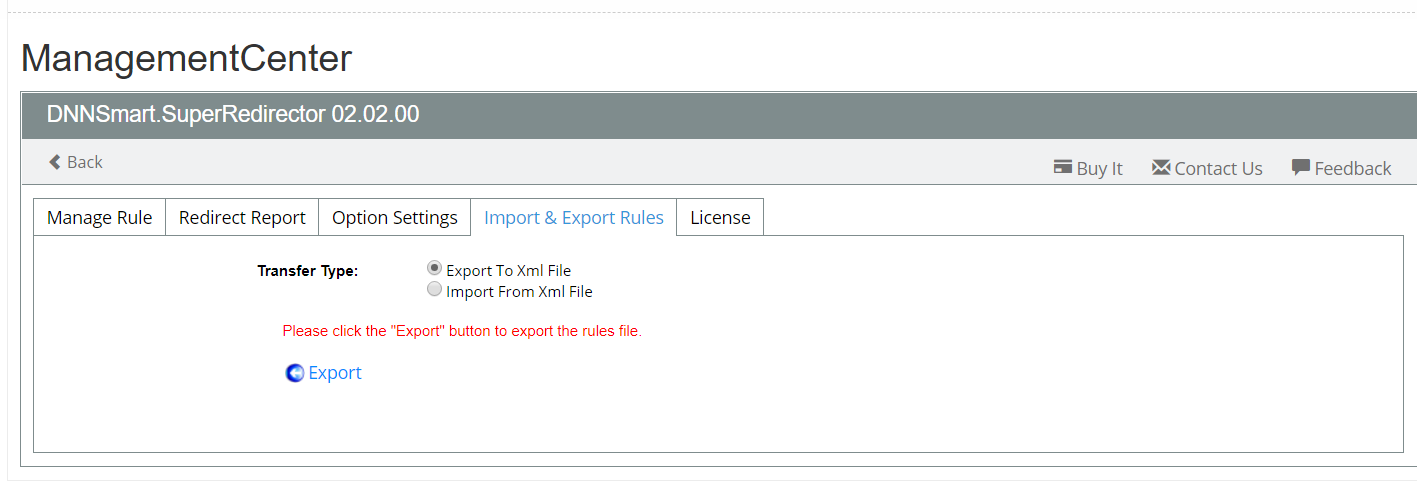The image size is (1417, 487).
Task: Switch to the Redirect Report tab
Action: pos(242,217)
